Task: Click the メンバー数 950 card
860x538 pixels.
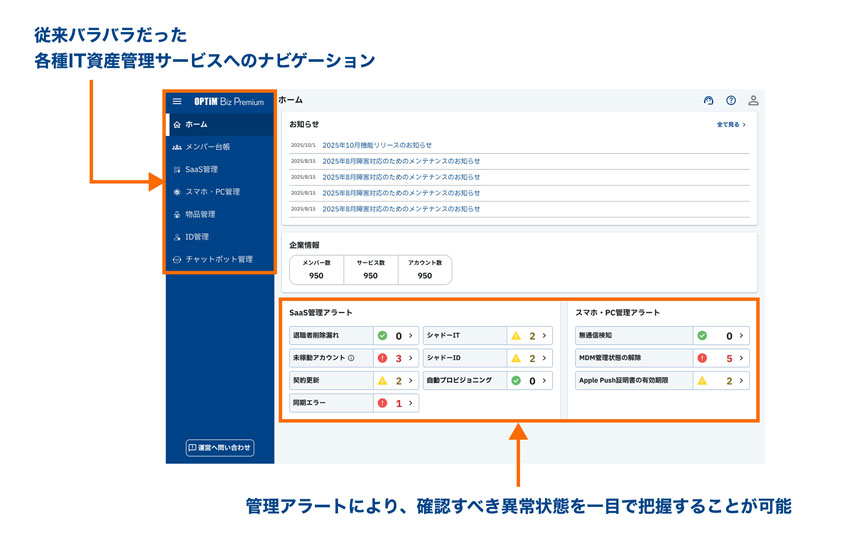Action: [x=316, y=269]
